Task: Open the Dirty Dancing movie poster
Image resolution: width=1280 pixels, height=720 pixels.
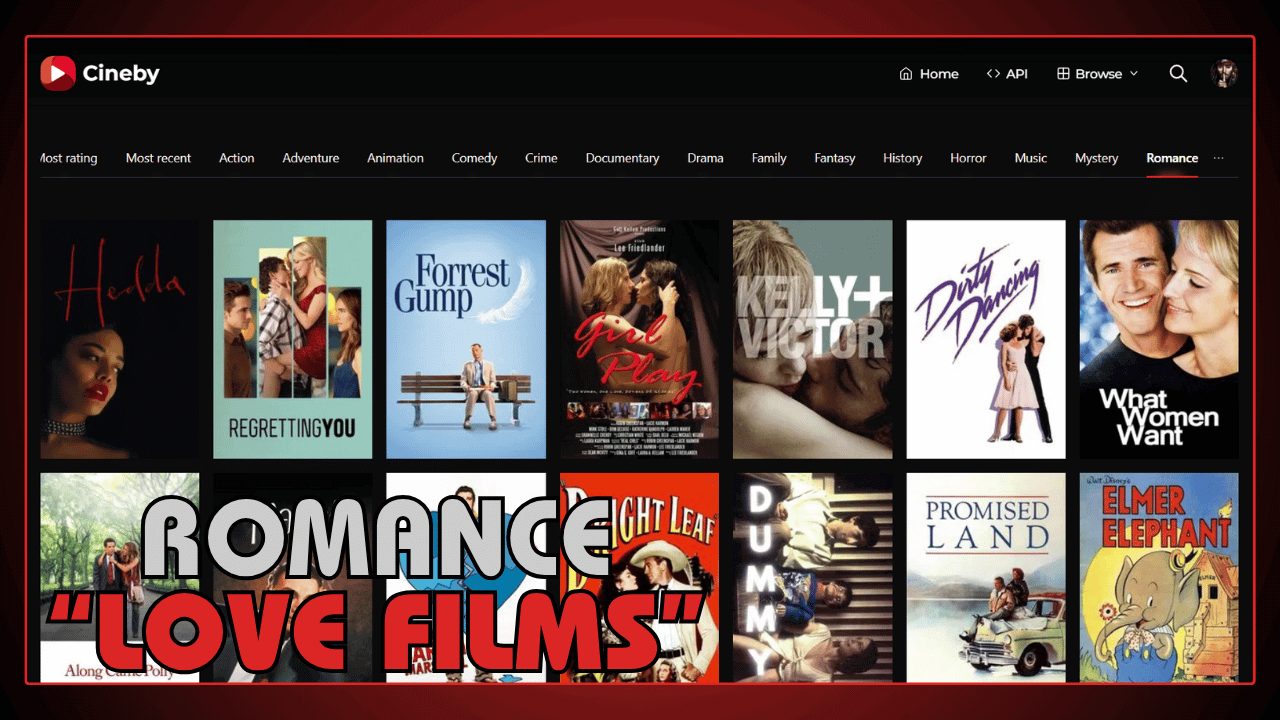Action: coord(985,338)
